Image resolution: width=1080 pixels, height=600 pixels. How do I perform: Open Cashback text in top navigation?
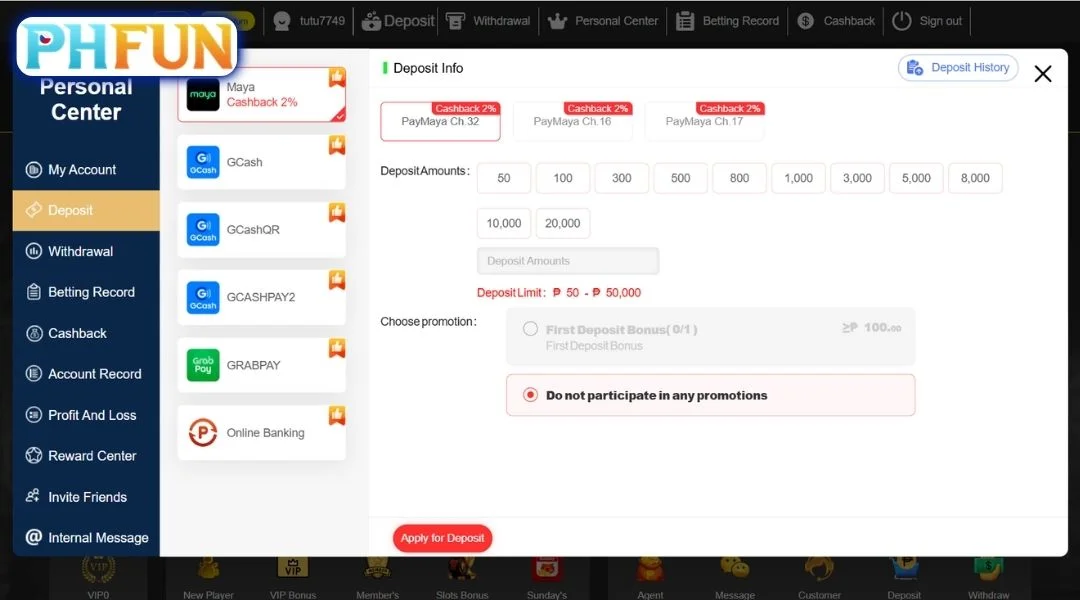[x=849, y=21]
